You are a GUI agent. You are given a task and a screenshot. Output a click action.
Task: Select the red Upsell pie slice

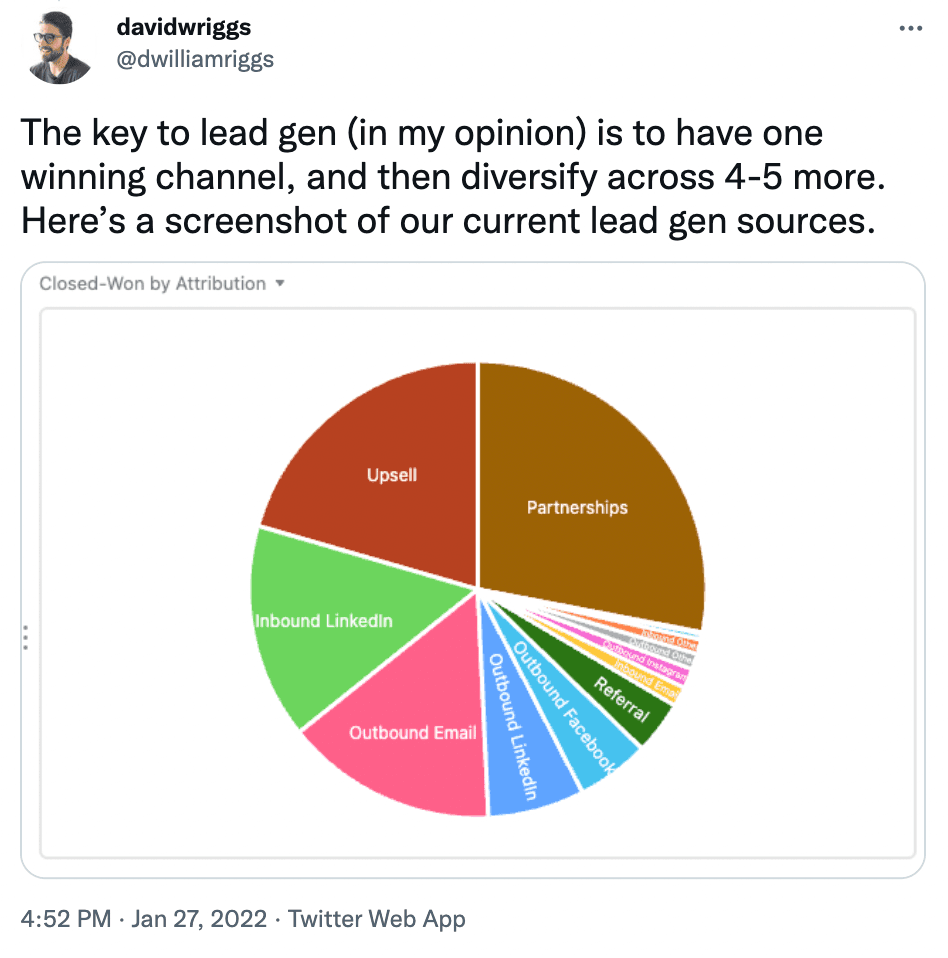(x=380, y=460)
